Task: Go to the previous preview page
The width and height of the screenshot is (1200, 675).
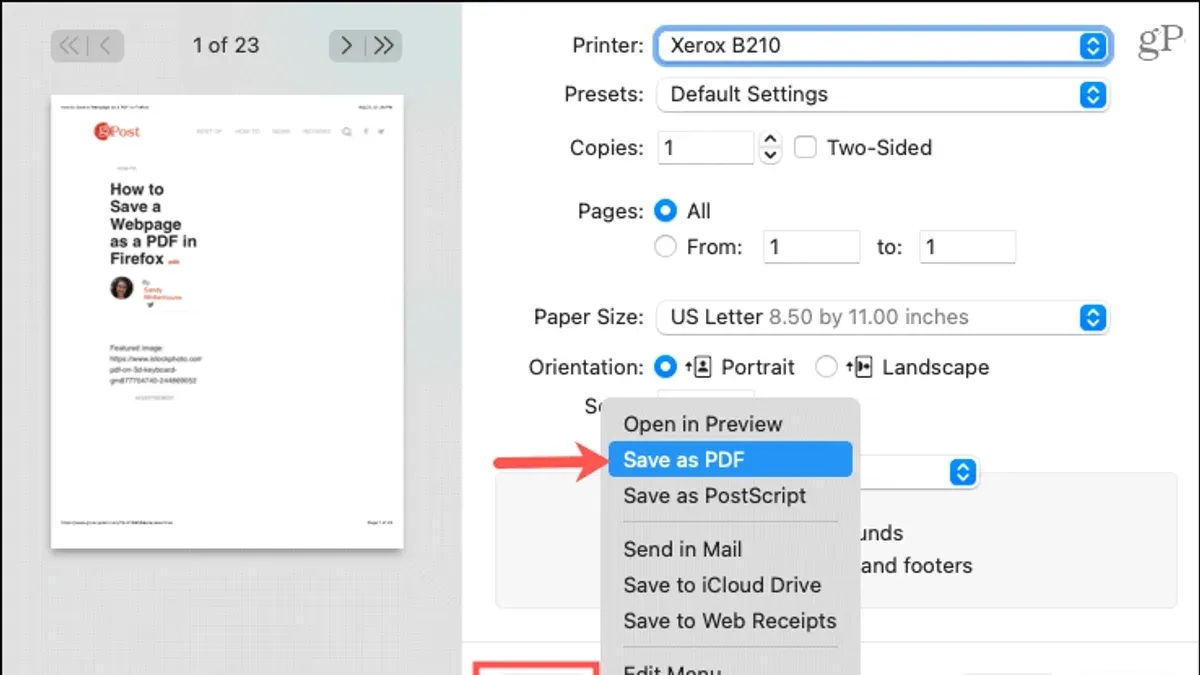Action: pos(107,45)
